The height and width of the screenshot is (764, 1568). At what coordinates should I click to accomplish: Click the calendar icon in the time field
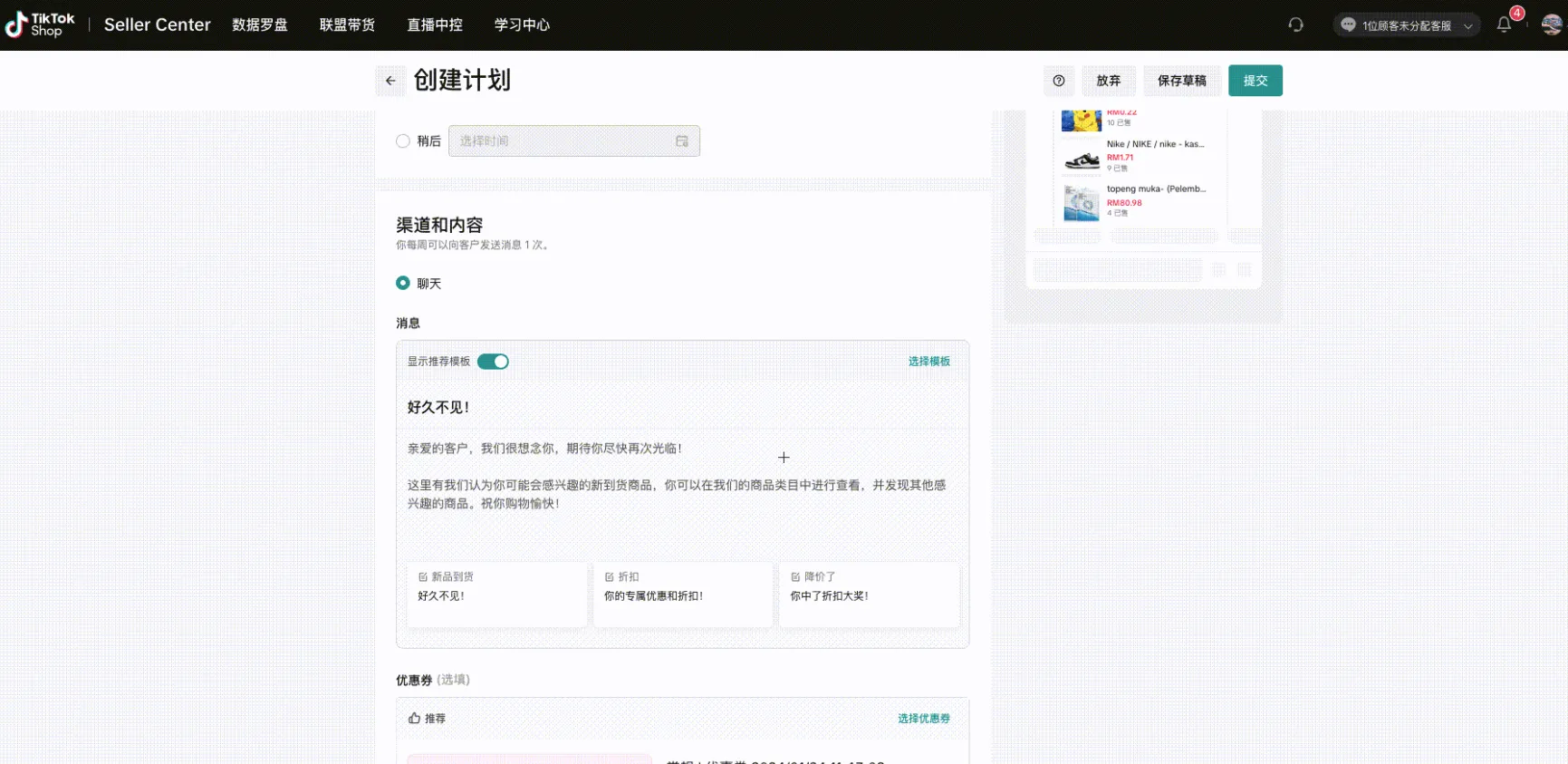point(682,141)
